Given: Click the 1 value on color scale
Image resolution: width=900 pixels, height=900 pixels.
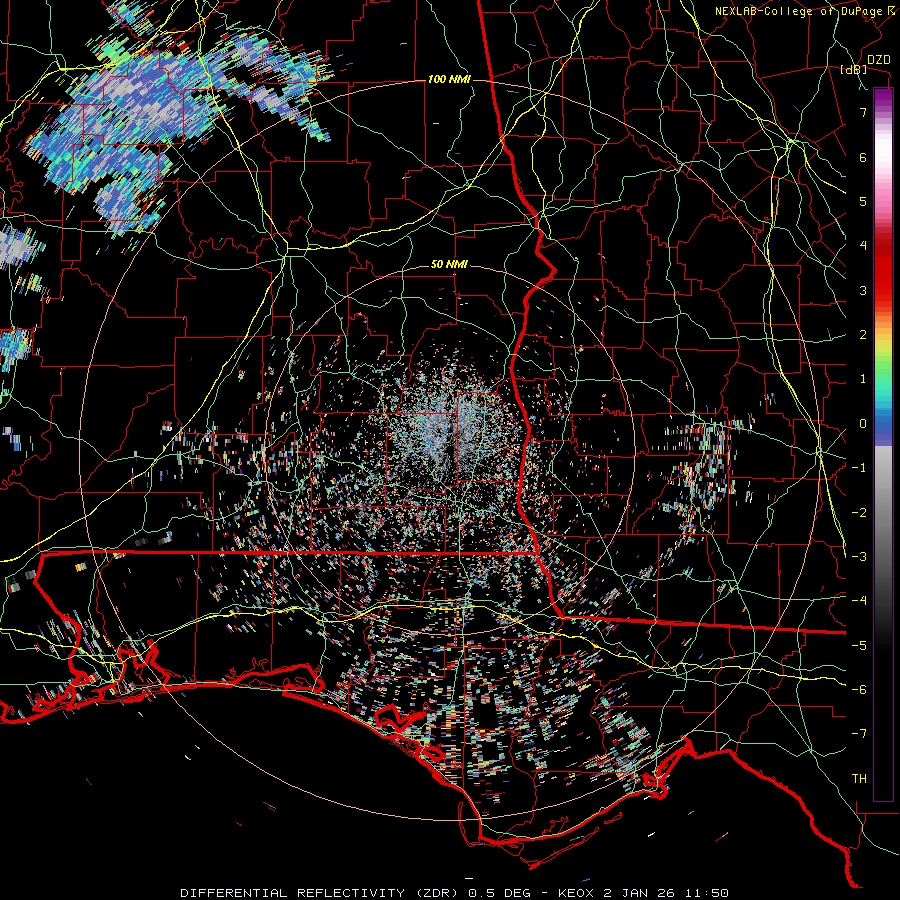Looking at the screenshot, I should pyautogui.click(x=863, y=379).
